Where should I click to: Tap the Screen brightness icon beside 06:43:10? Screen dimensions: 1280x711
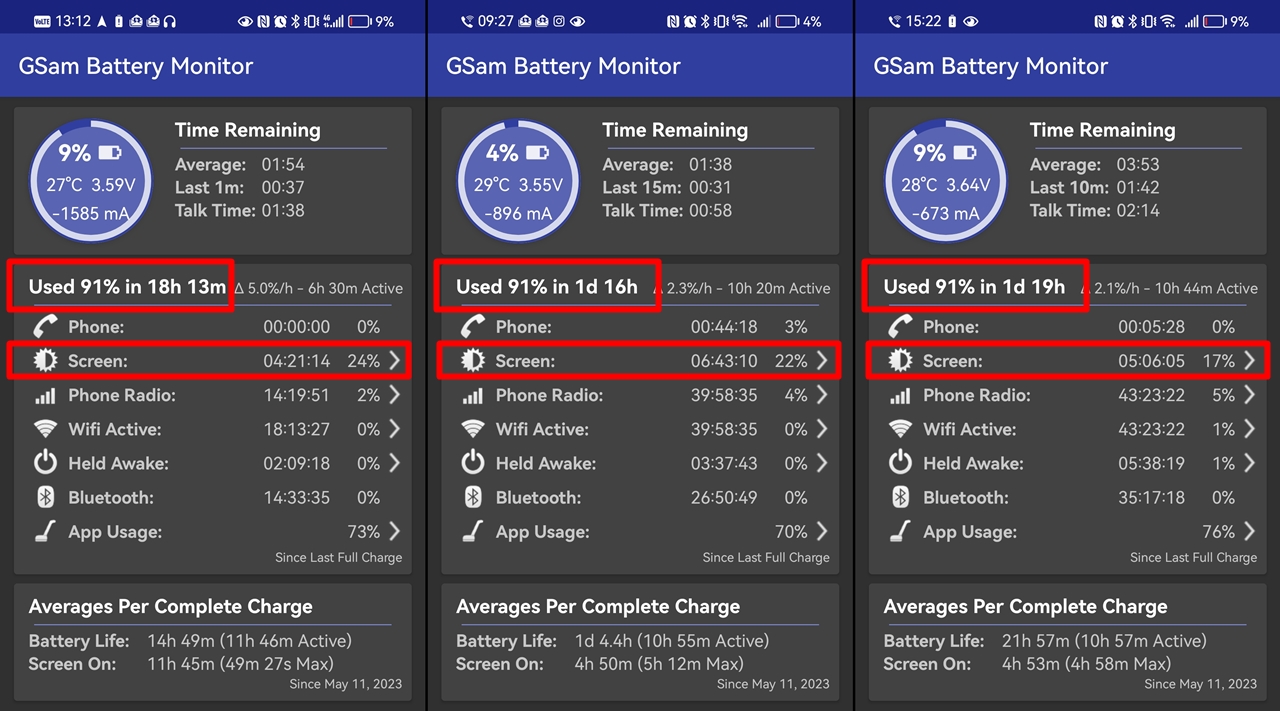pyautogui.click(x=473, y=361)
